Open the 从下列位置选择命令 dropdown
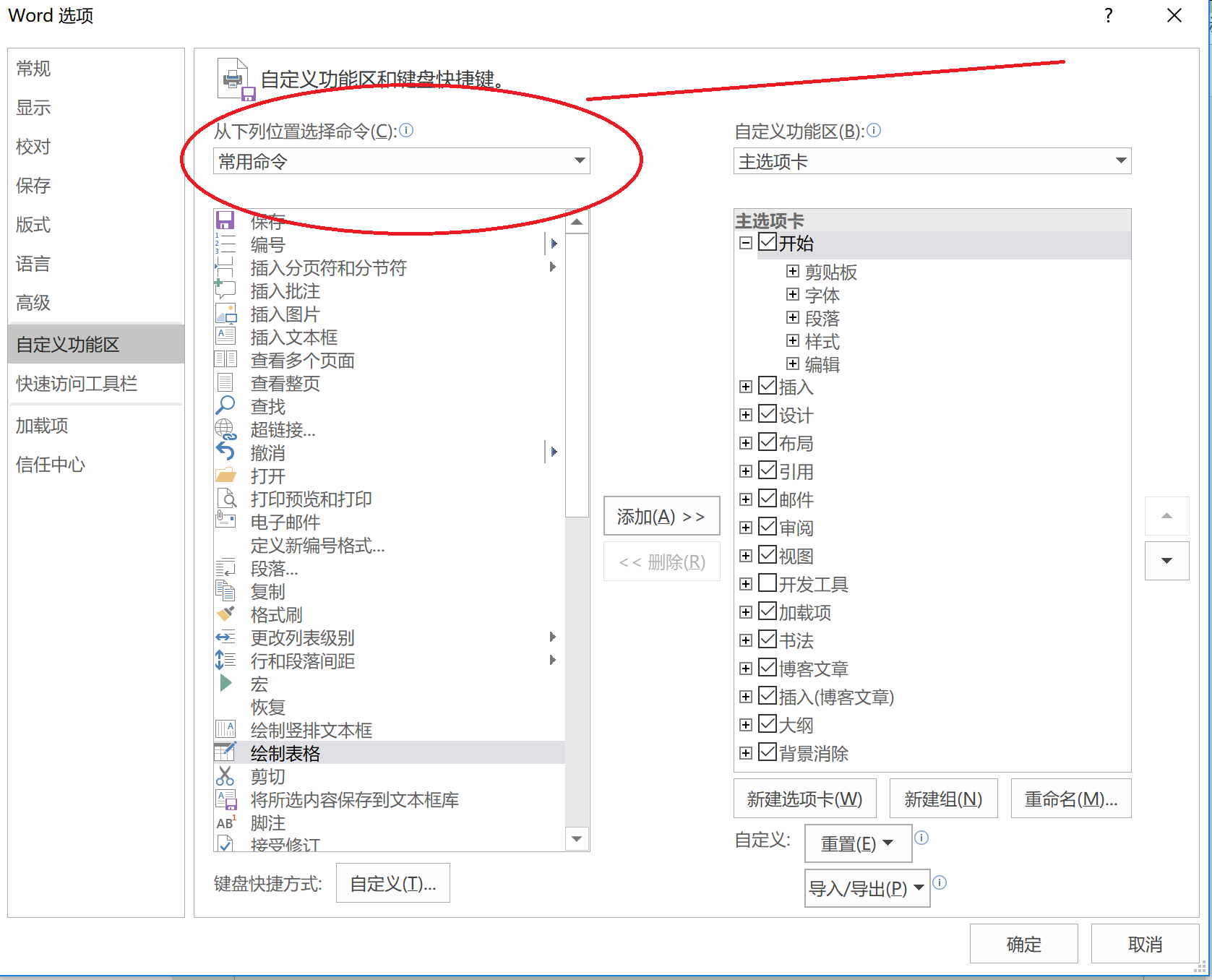 402,160
